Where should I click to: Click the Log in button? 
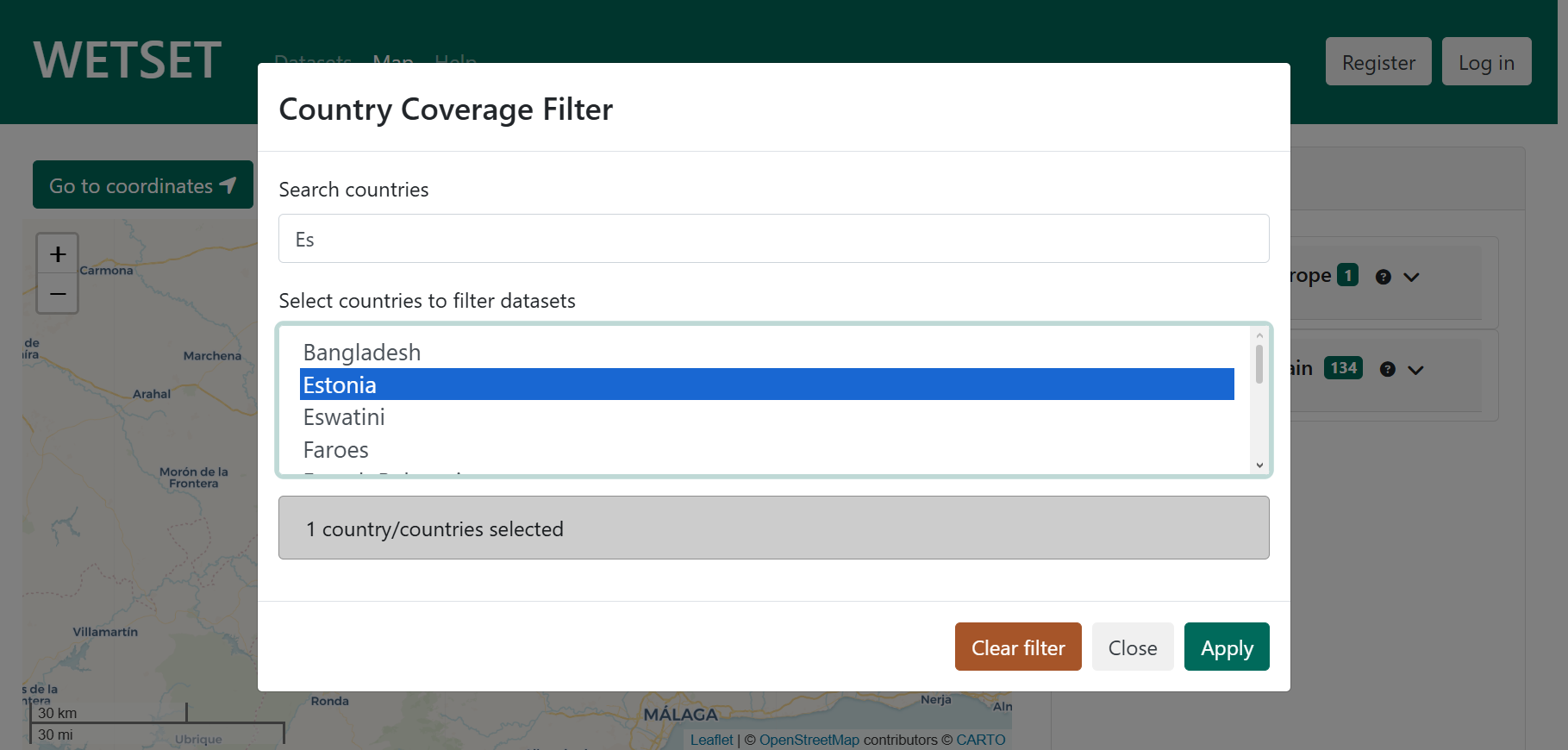coord(1485,62)
